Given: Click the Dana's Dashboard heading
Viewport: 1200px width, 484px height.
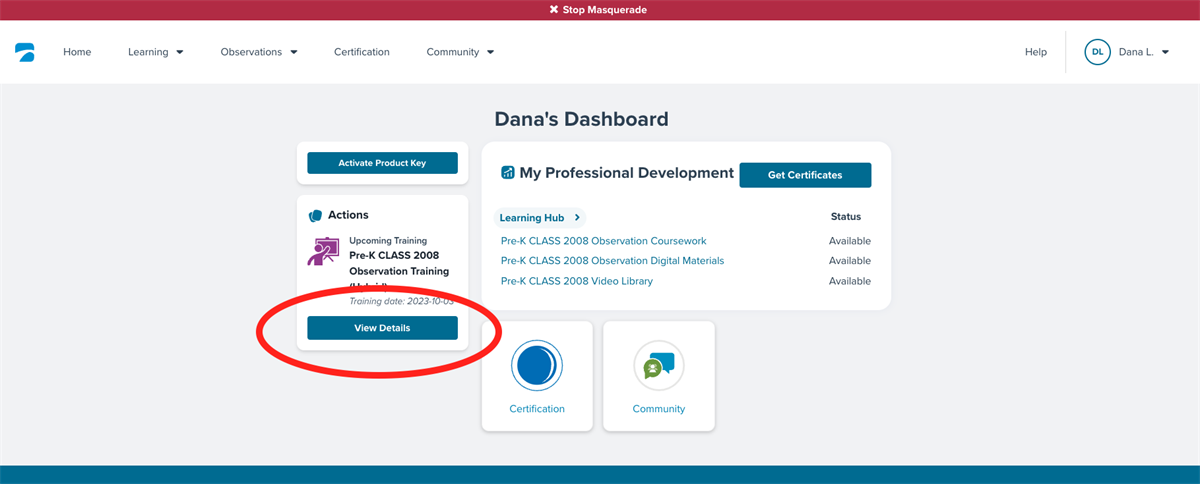Looking at the screenshot, I should [x=581, y=119].
